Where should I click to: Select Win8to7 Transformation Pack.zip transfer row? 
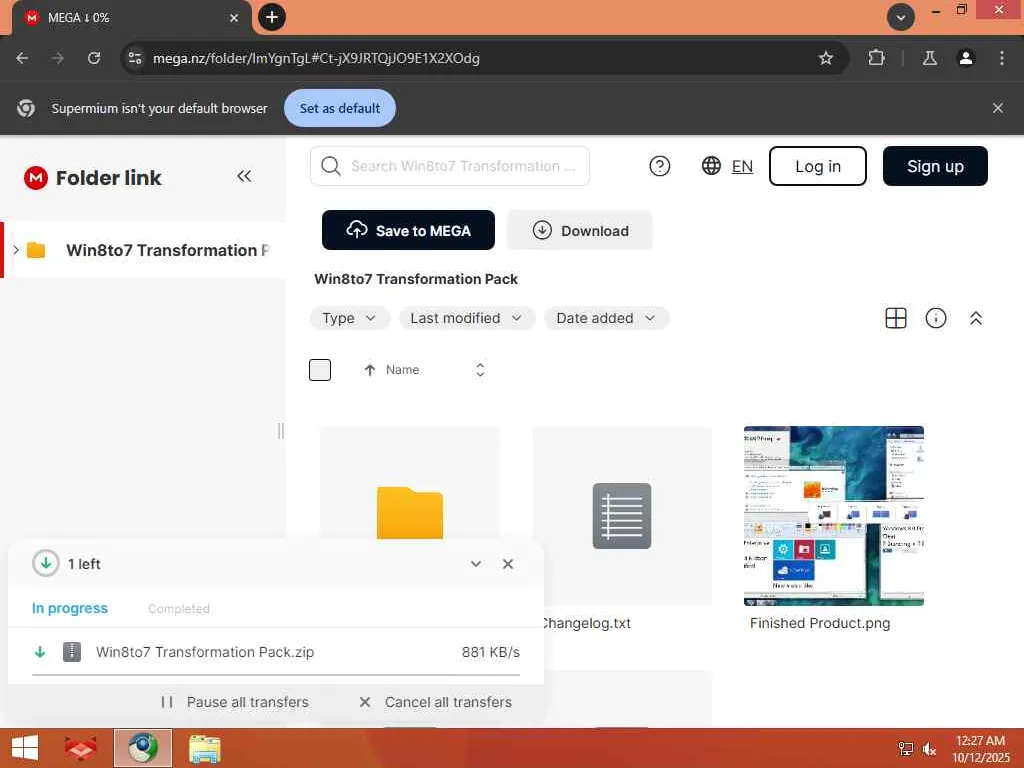click(276, 652)
